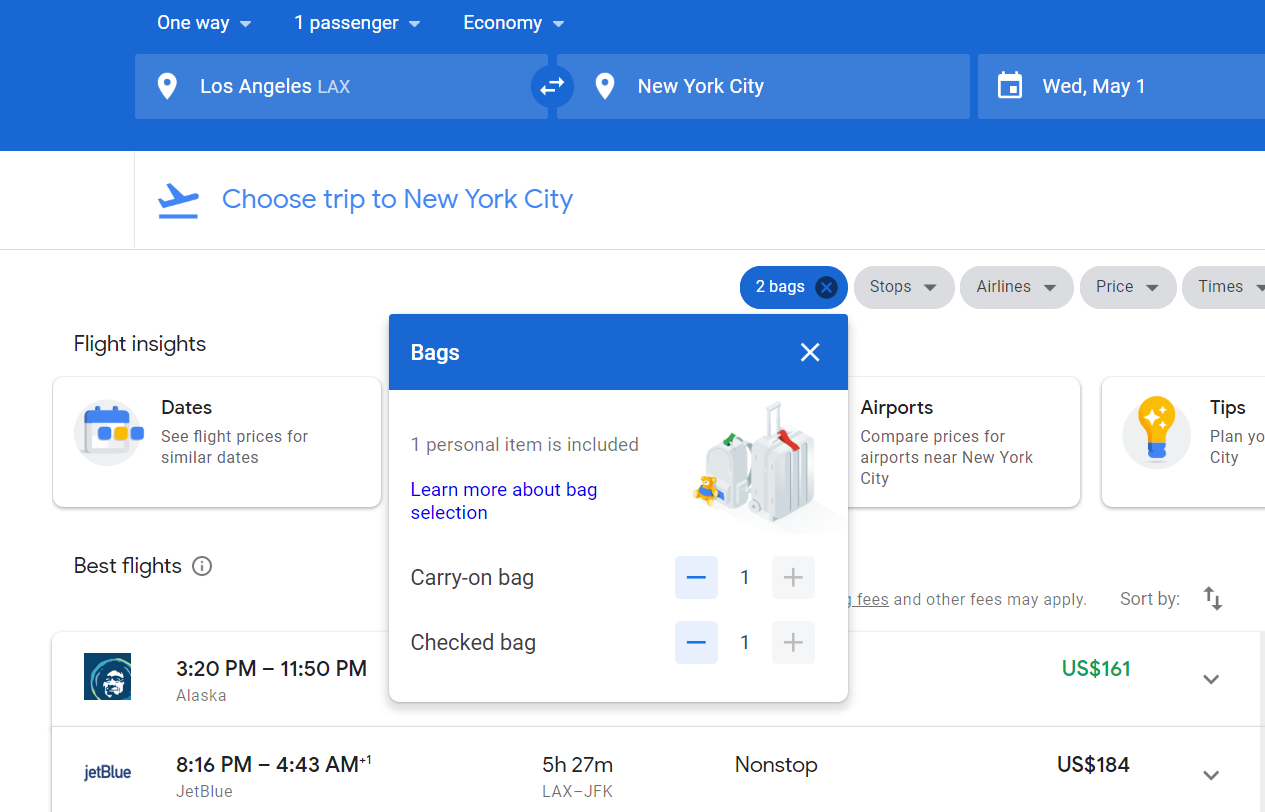Click the Alaska airline logo
Screen dimensions: 1265x812
point(107,677)
